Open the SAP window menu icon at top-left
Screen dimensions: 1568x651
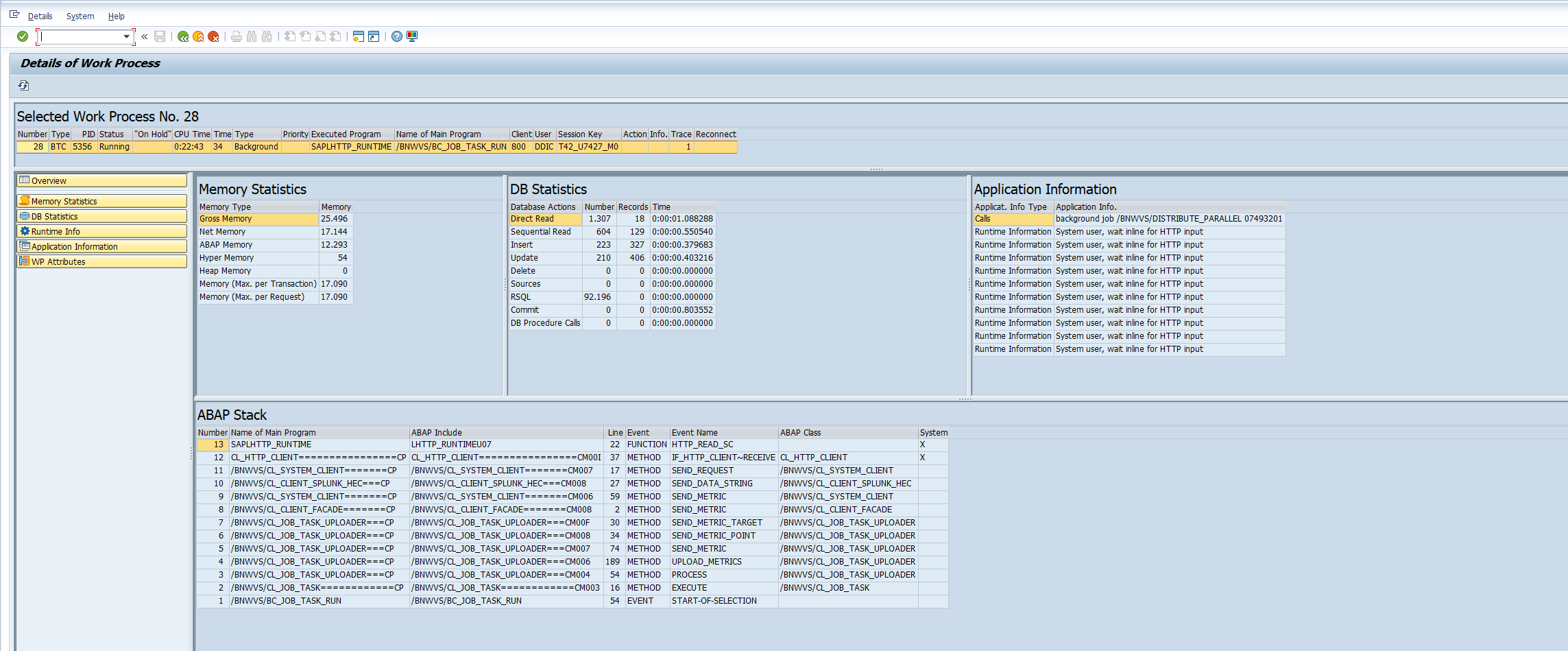pos(14,15)
